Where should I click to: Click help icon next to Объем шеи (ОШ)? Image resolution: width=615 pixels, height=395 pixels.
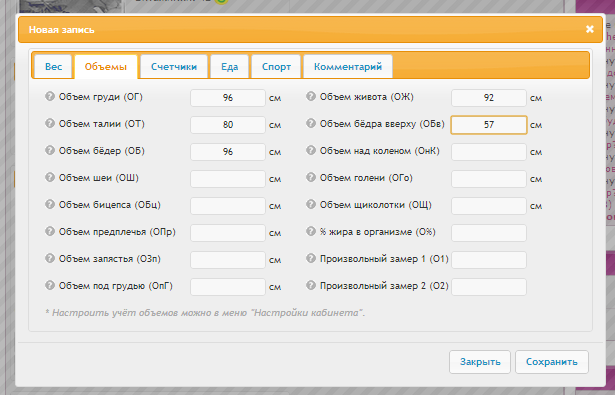point(50,177)
